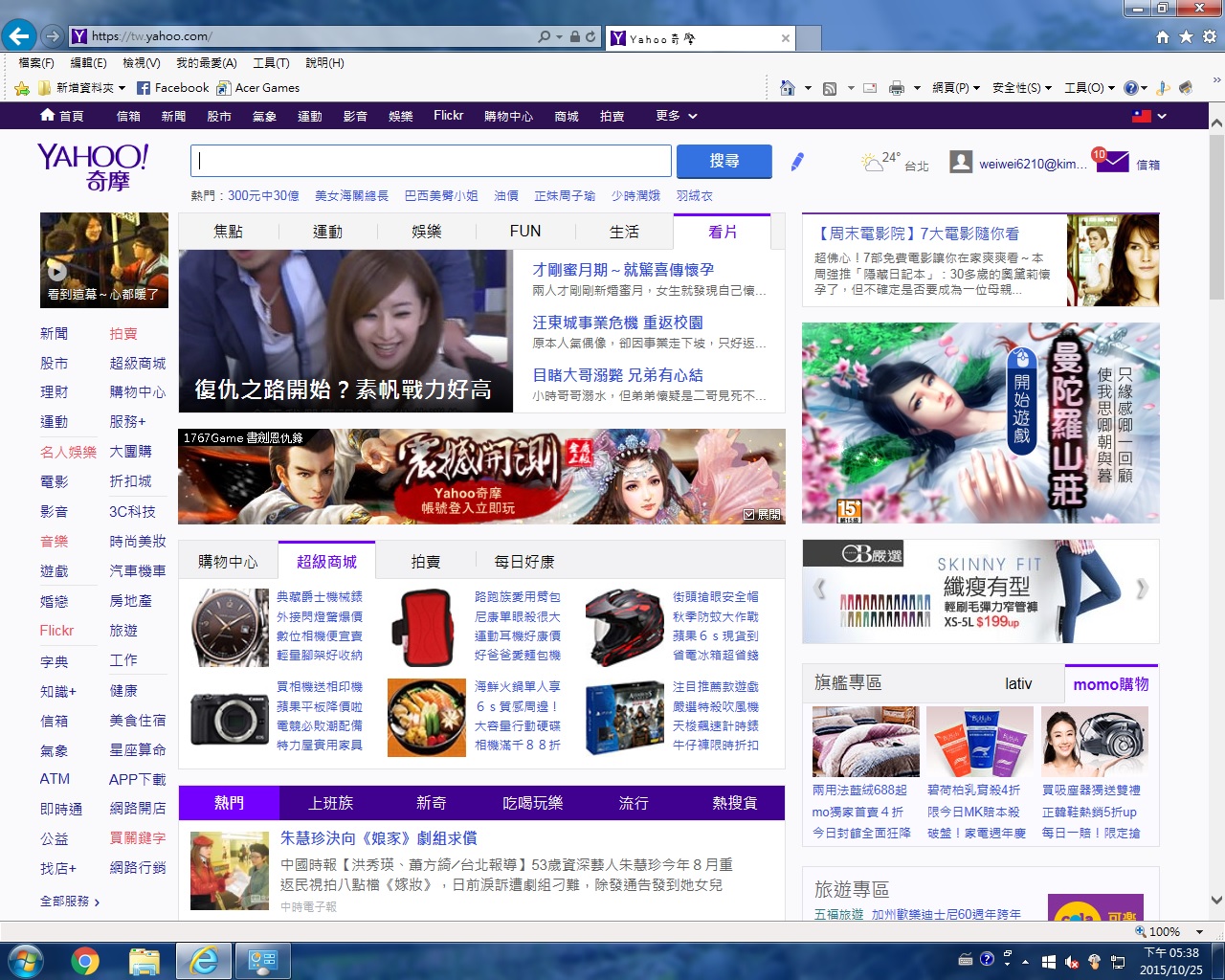The width and height of the screenshot is (1225, 980).
Task: Open the 工具(O) command bar dropdown
Action: coord(1089,88)
